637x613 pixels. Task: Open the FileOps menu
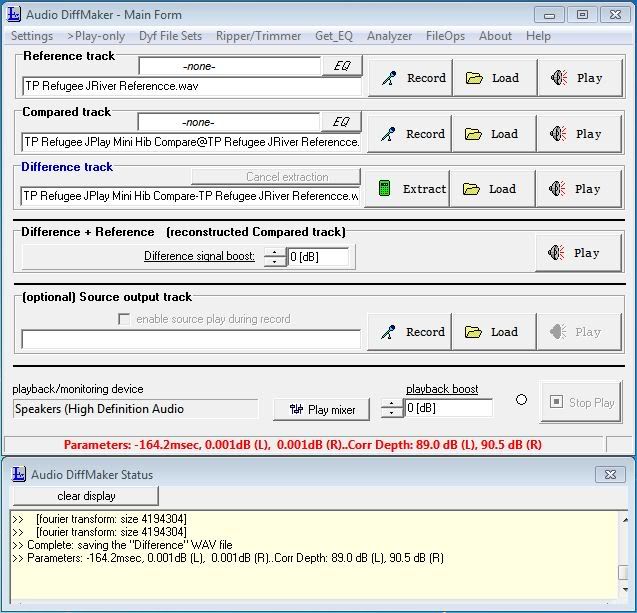click(x=445, y=36)
